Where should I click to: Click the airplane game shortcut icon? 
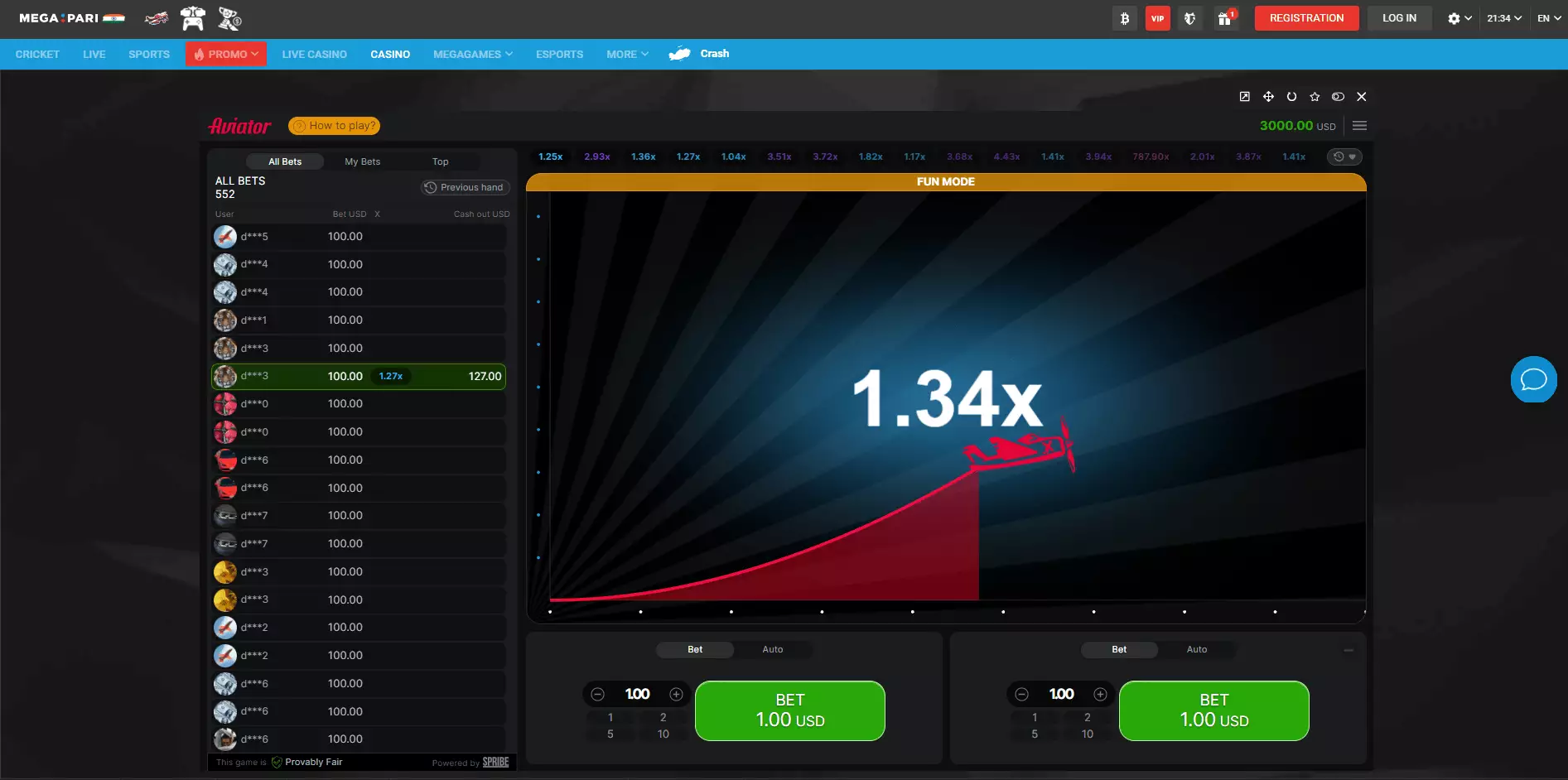(x=156, y=18)
